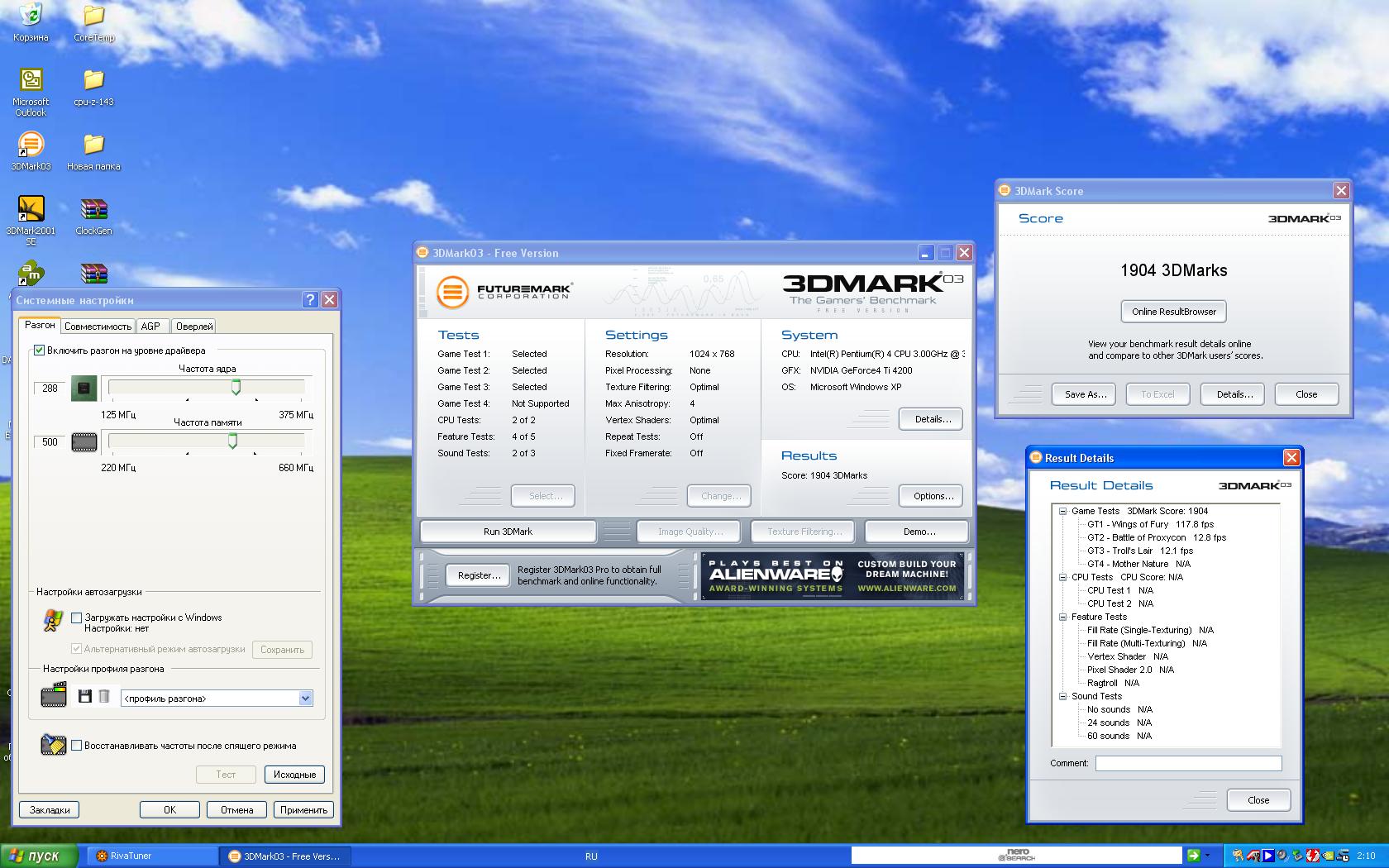Click Close in Result Details window
Screen dimensions: 1389x868
click(1258, 800)
